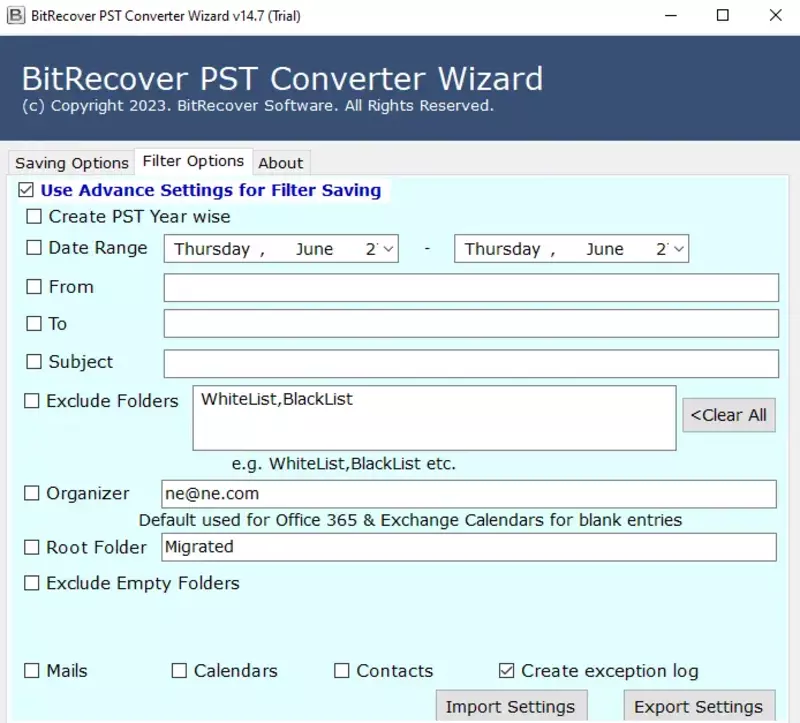The width and height of the screenshot is (800, 723).
Task: Enable Create PST Year wise checkbox
Action: [x=34, y=216]
